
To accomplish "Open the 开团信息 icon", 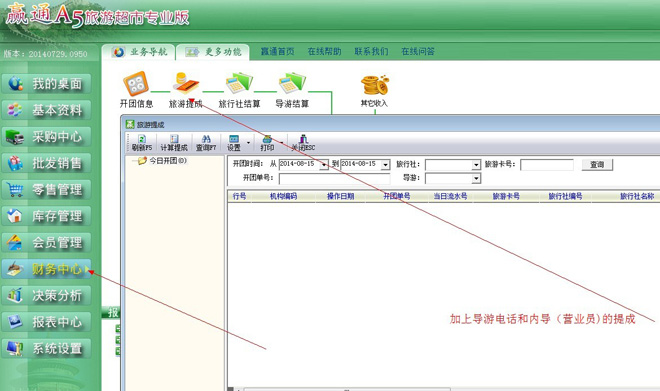I will [x=136, y=84].
